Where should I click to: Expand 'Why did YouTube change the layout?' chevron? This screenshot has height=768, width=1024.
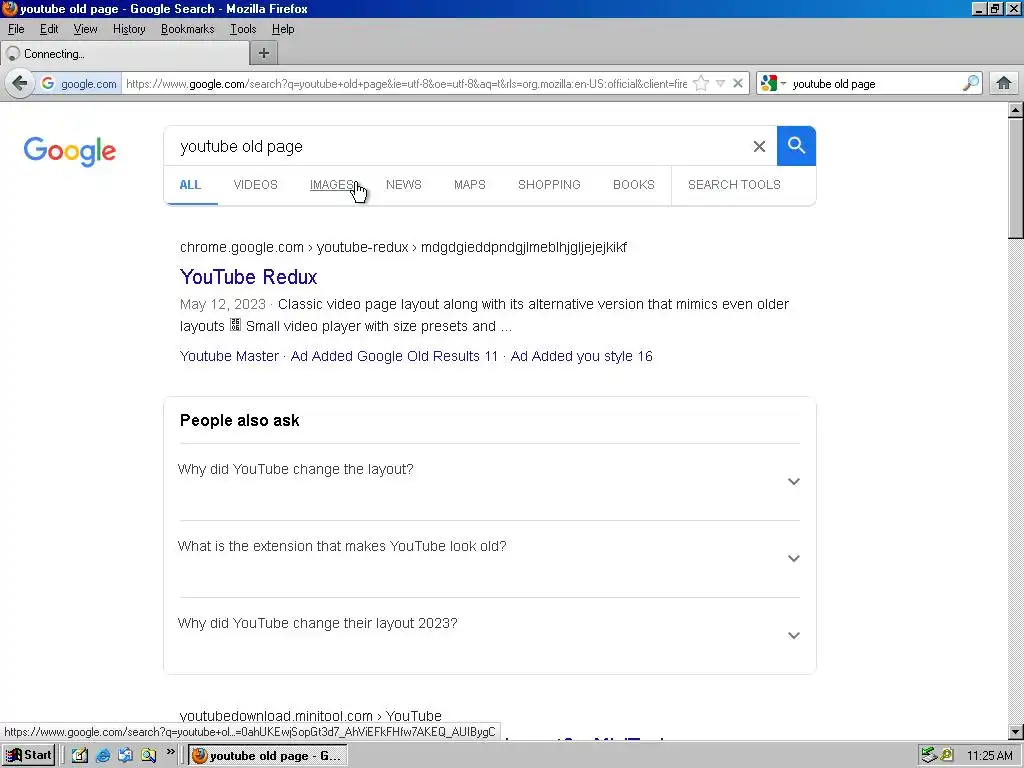click(x=793, y=481)
